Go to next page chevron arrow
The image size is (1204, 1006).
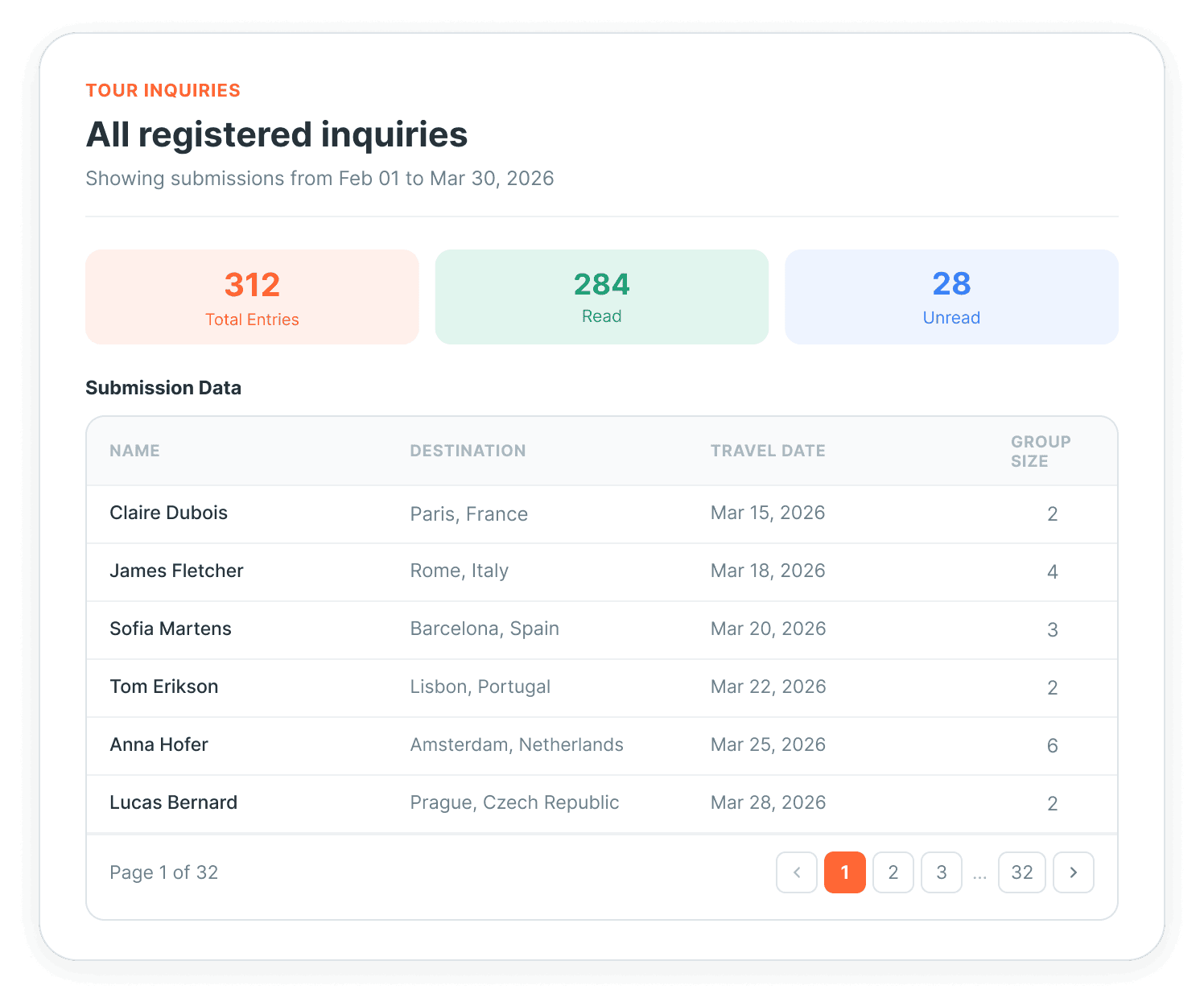[1074, 872]
